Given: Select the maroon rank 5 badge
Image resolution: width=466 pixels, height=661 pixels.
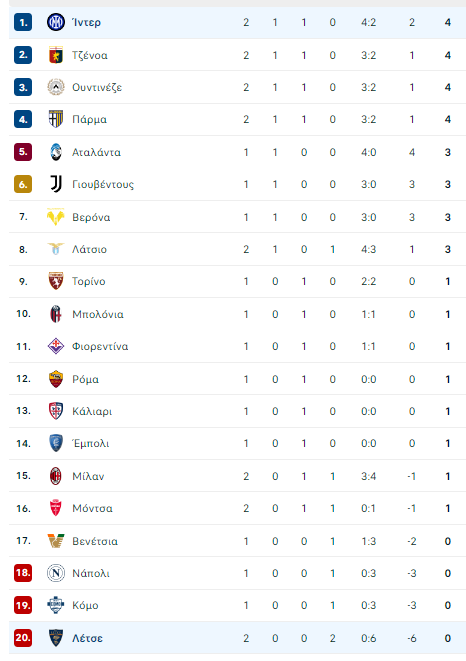Looking at the screenshot, I should point(23,152).
